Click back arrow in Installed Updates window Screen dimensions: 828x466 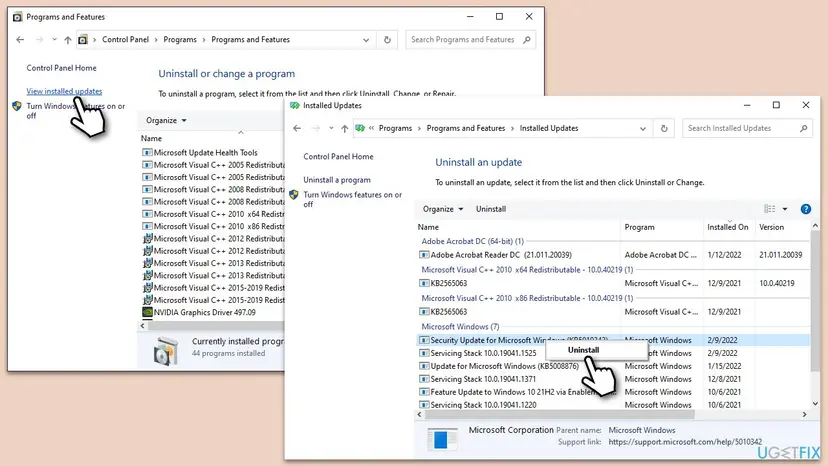point(297,128)
